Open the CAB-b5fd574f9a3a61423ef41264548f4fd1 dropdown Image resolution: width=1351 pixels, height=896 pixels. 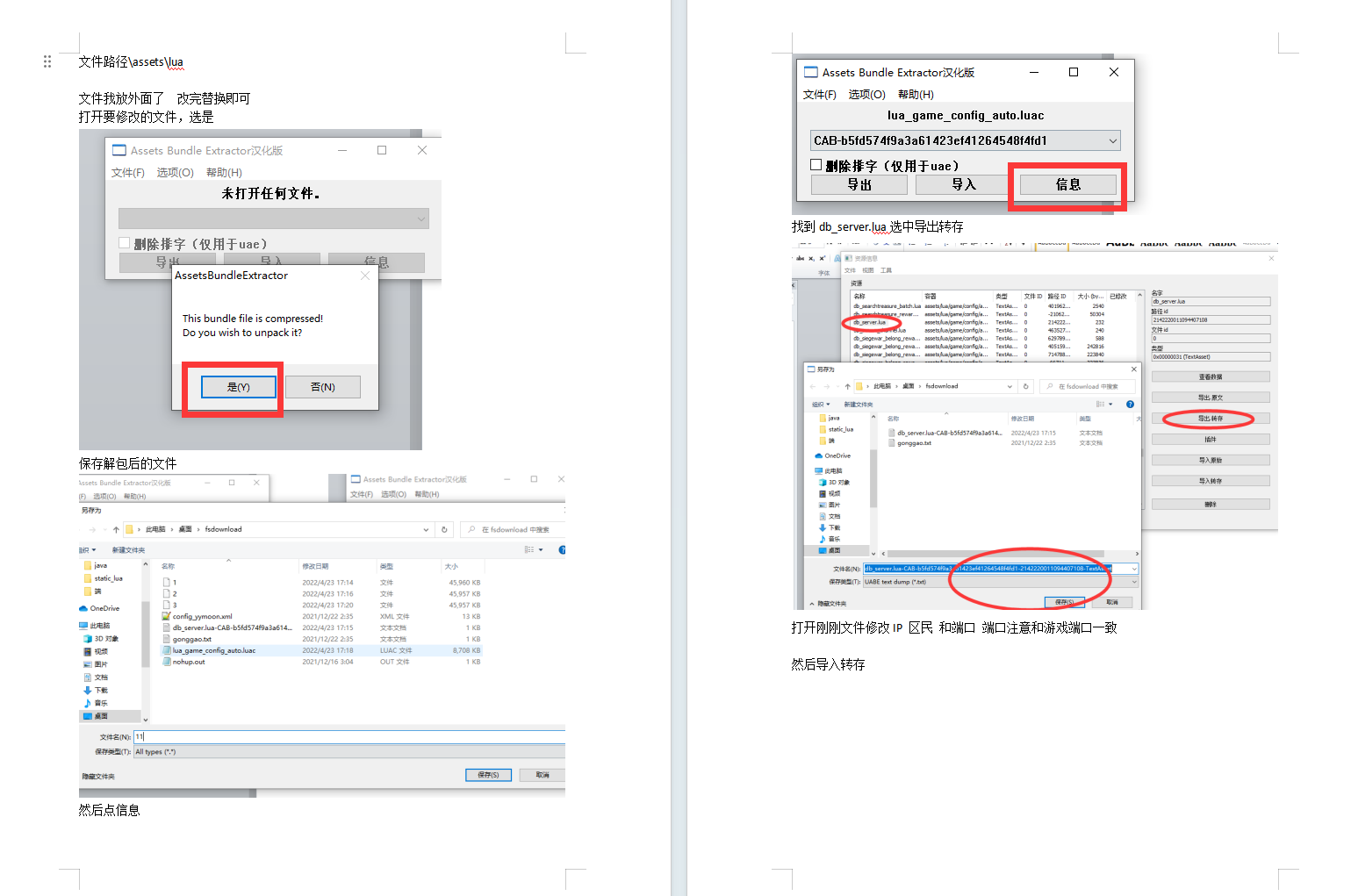point(1112,141)
